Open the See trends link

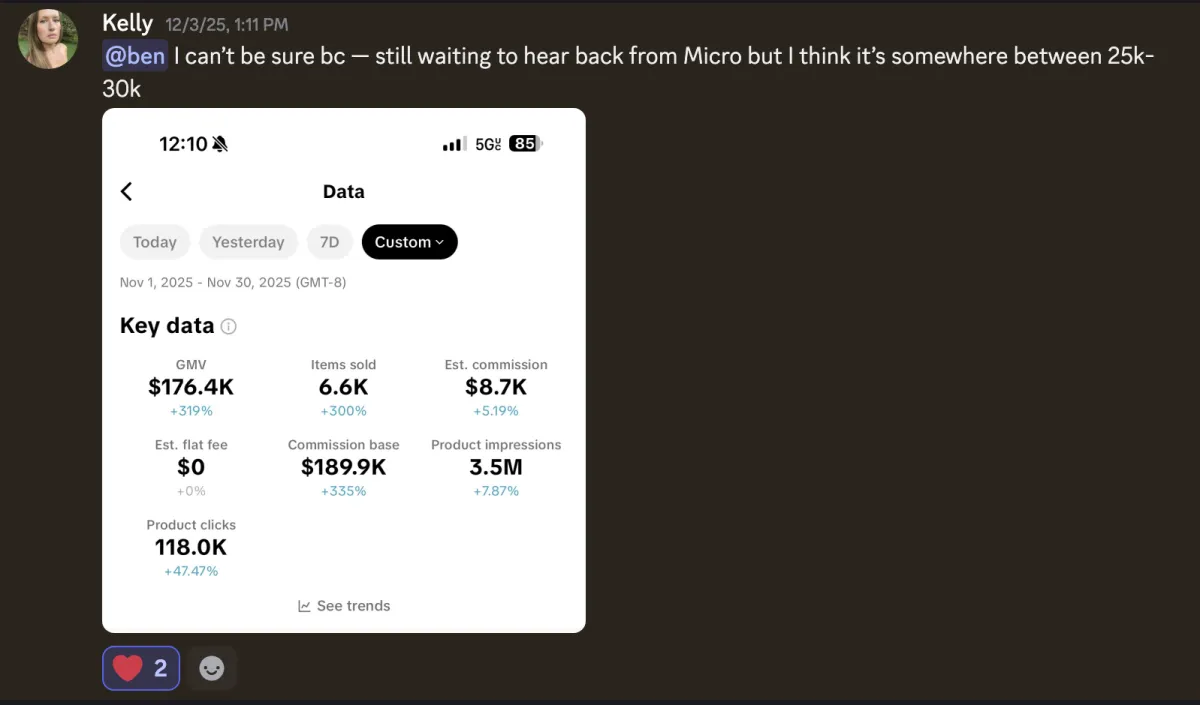pyautogui.click(x=353, y=606)
